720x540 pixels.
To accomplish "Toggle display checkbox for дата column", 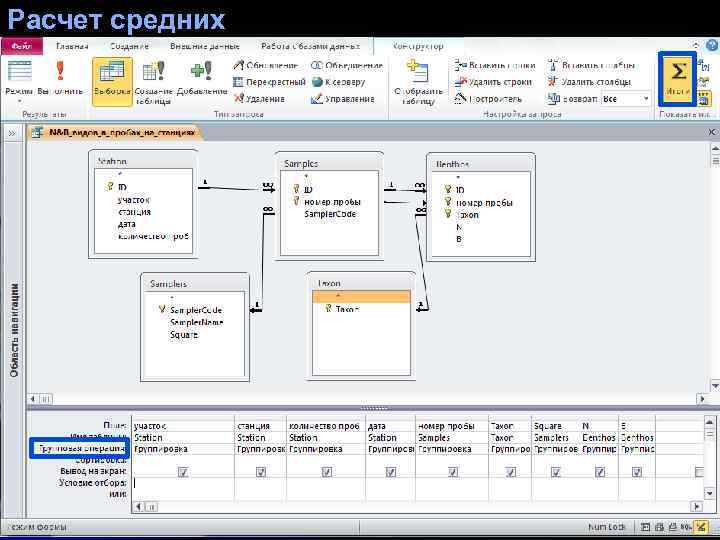I will (x=390, y=472).
